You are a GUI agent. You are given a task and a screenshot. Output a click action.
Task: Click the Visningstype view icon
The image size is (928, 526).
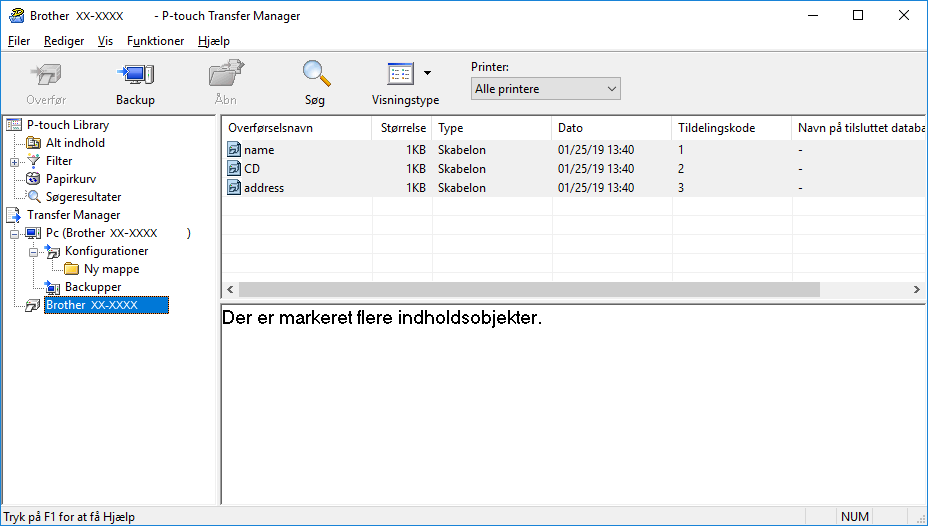tap(400, 75)
